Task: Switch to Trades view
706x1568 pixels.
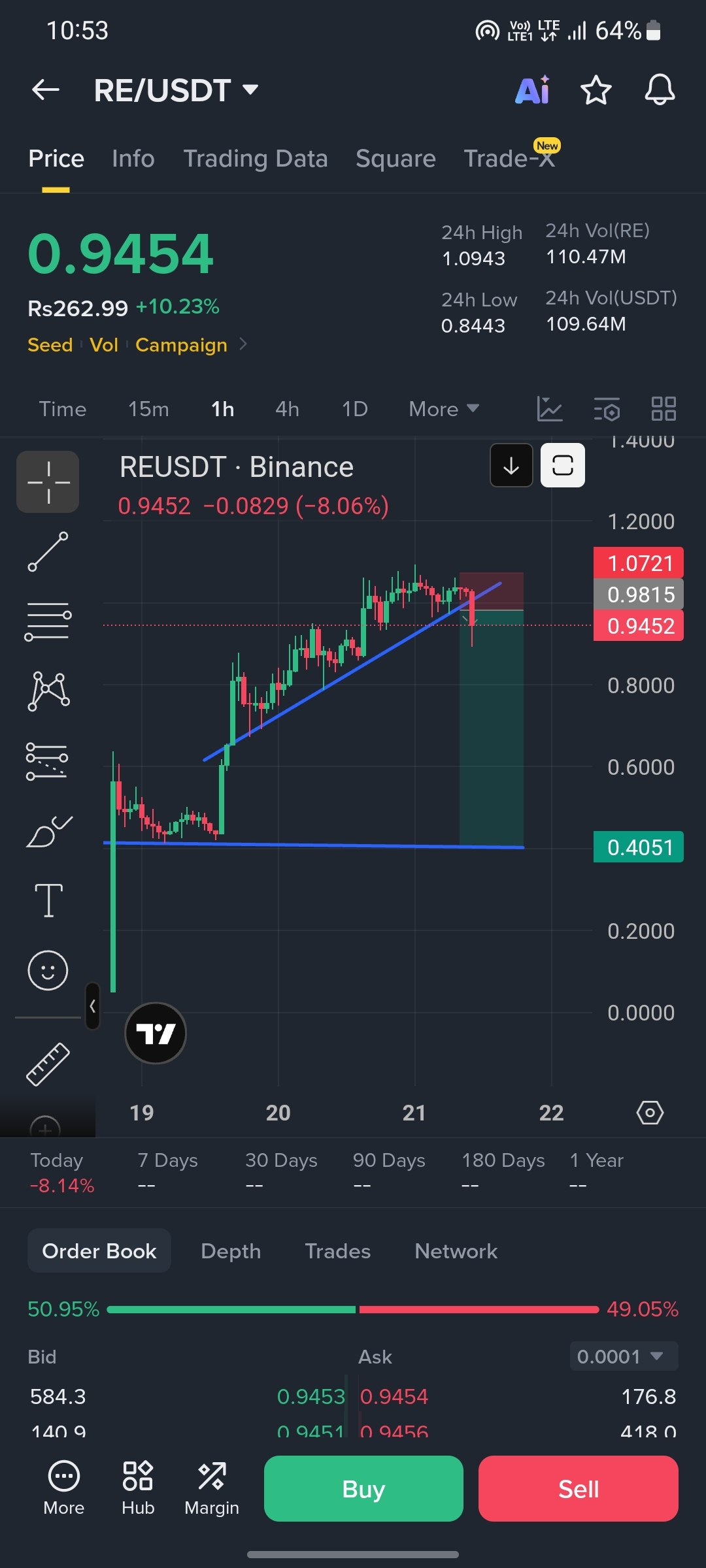Action: pos(338,1250)
